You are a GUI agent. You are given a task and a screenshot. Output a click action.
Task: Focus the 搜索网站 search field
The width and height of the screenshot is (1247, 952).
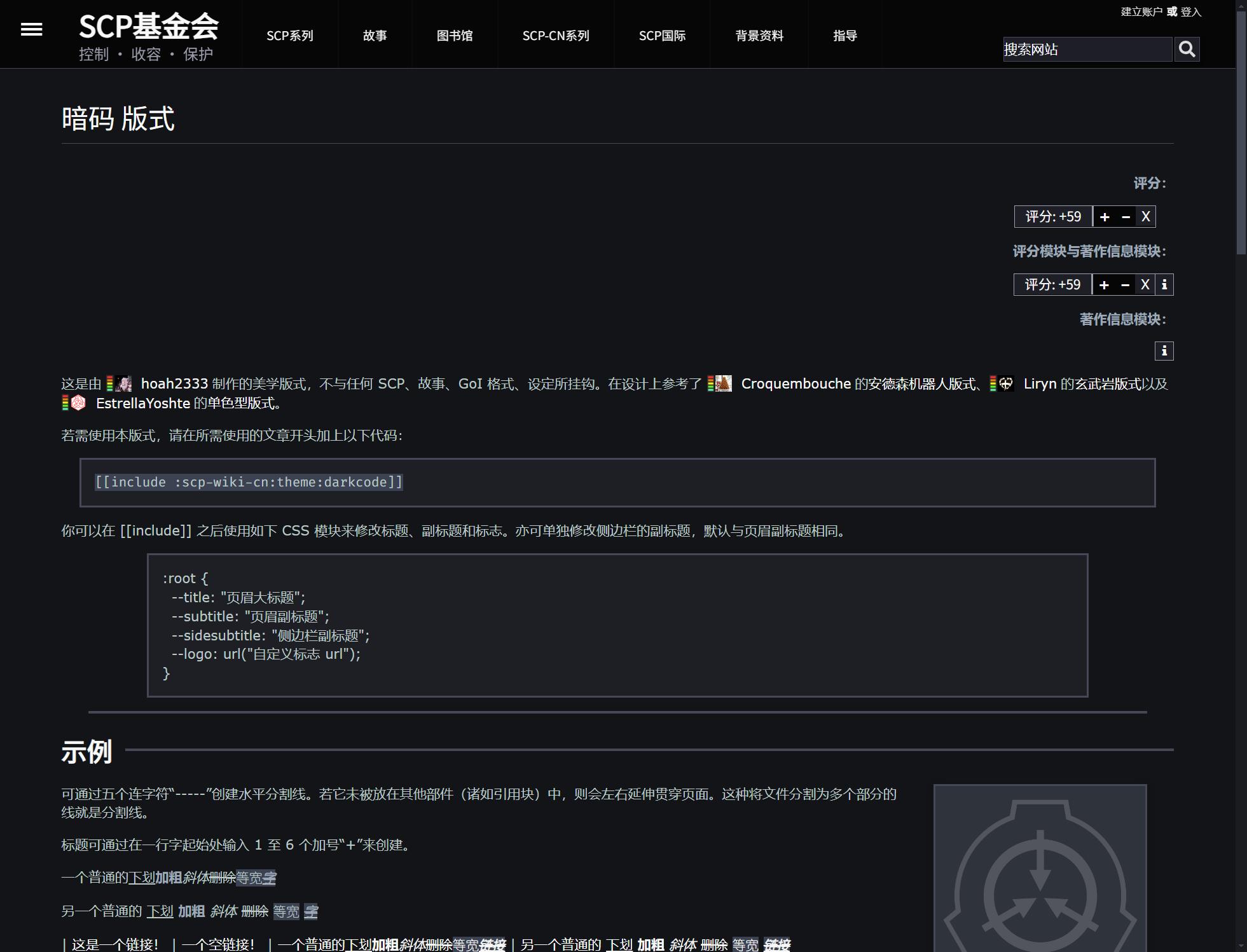click(1087, 50)
